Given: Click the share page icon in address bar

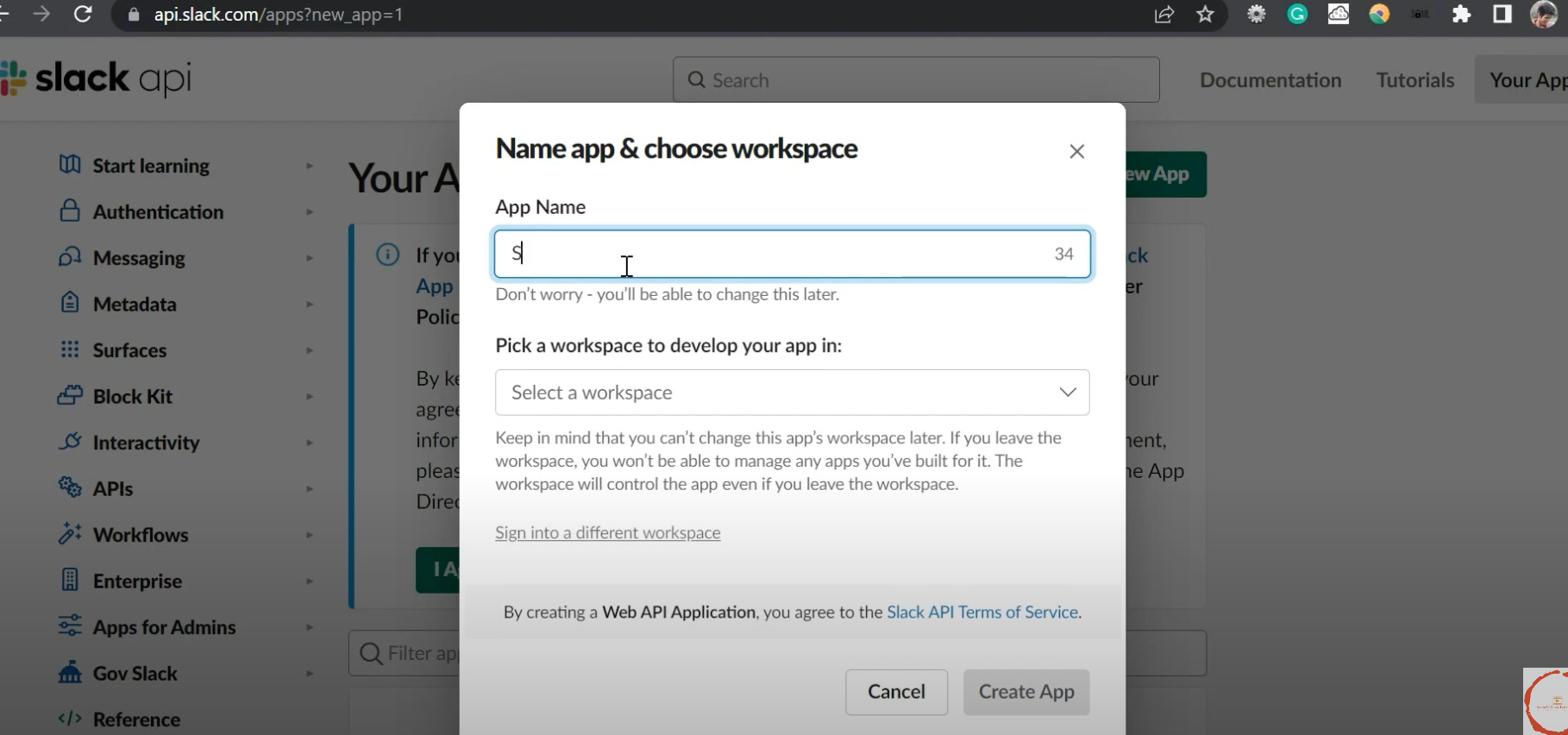Looking at the screenshot, I should (x=1164, y=15).
